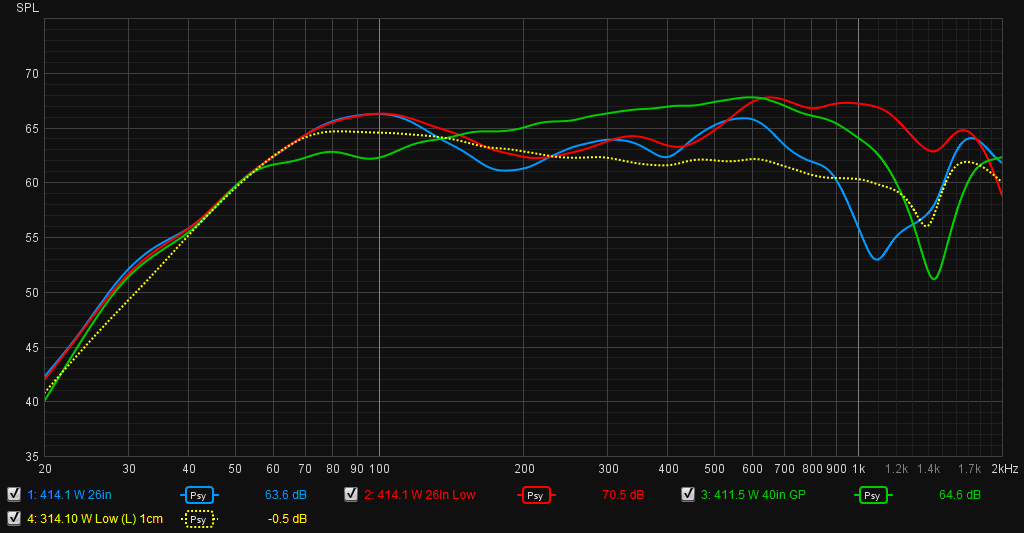Click the yellow dotted Psy smoothing indicator
Viewport: 1024px width, 533px height.
click(199, 519)
